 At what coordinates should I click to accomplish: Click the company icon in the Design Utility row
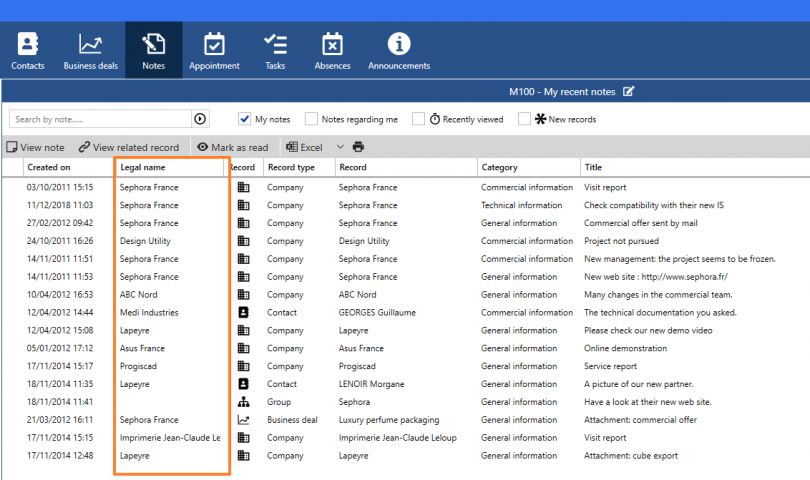pyautogui.click(x=243, y=241)
